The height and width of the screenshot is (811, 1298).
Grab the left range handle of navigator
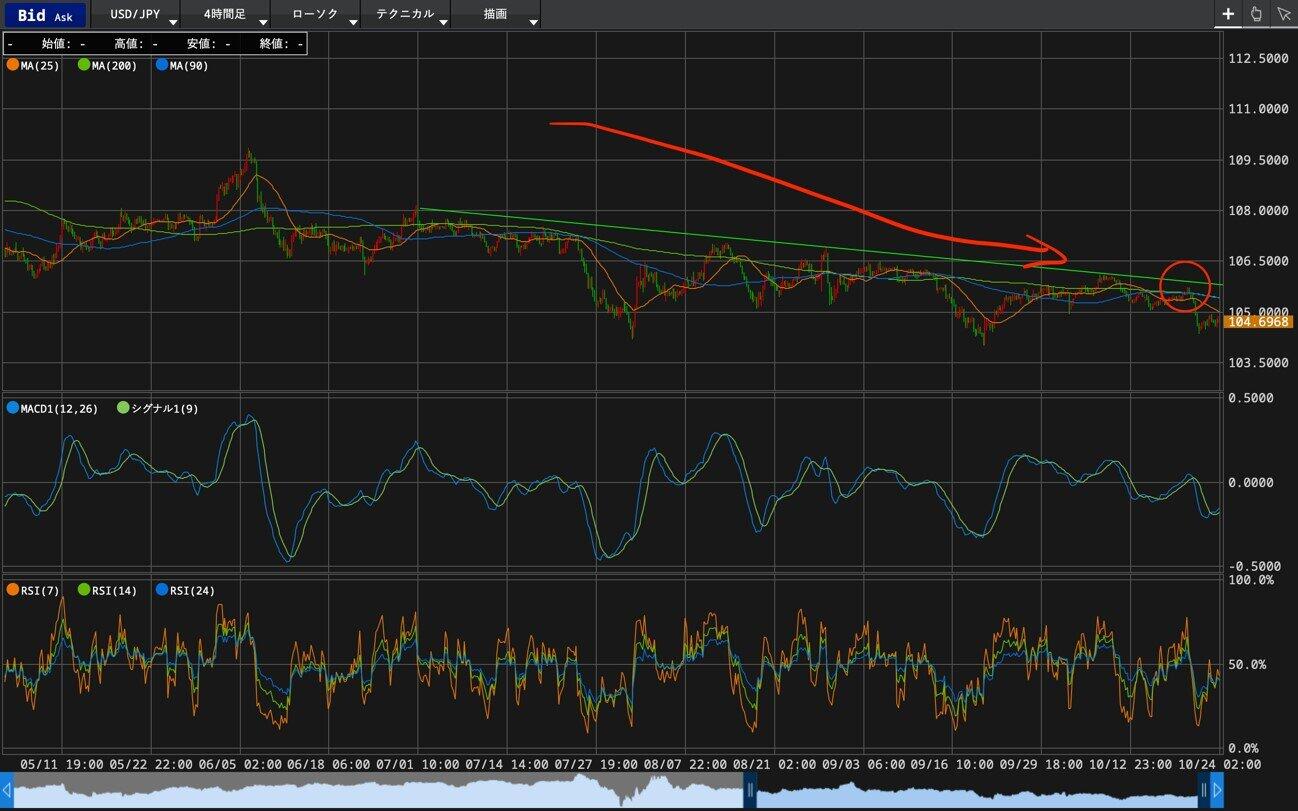(x=750, y=791)
